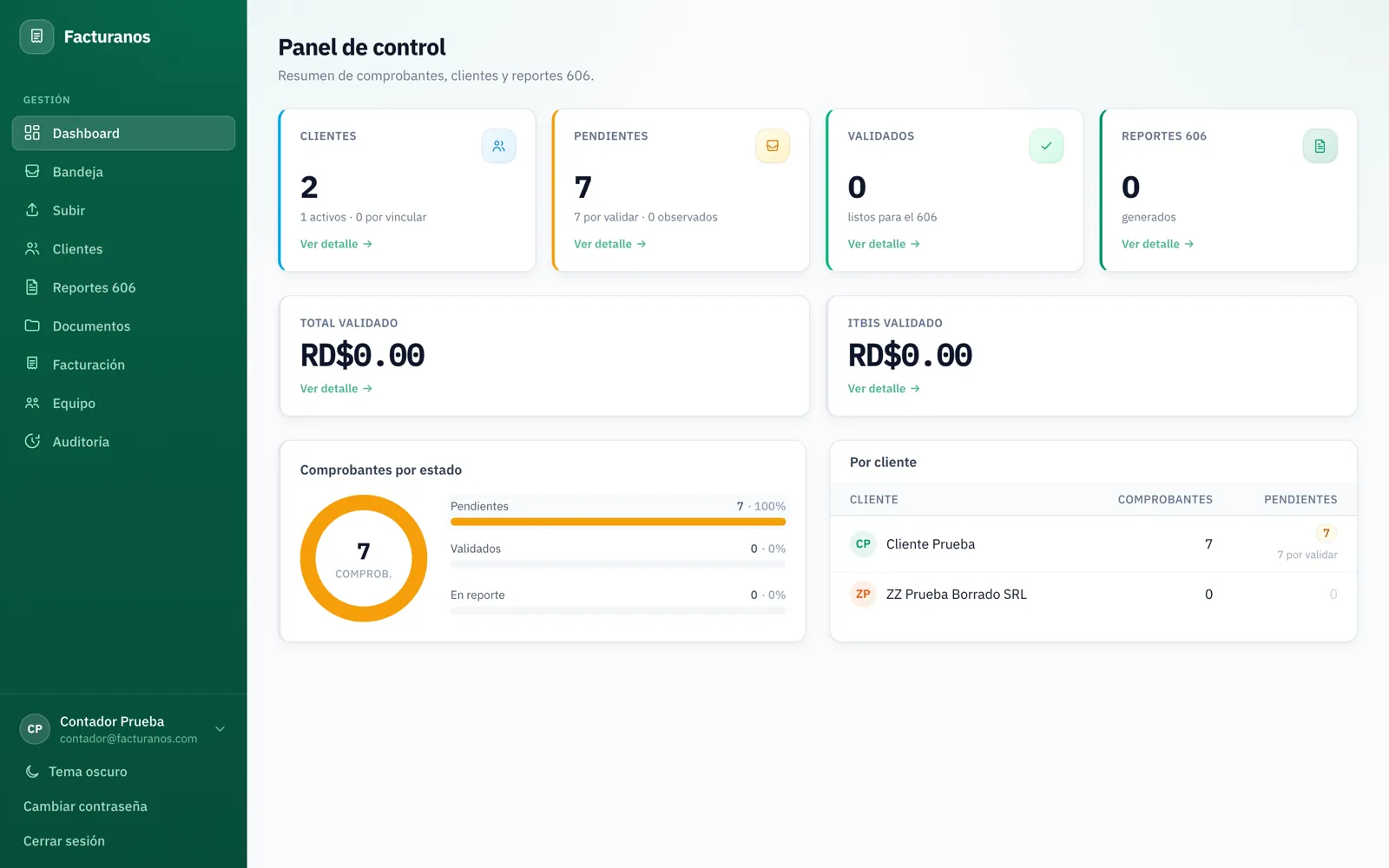1389x868 pixels.
Task: Click Cambiar contraseña
Action: 85,806
